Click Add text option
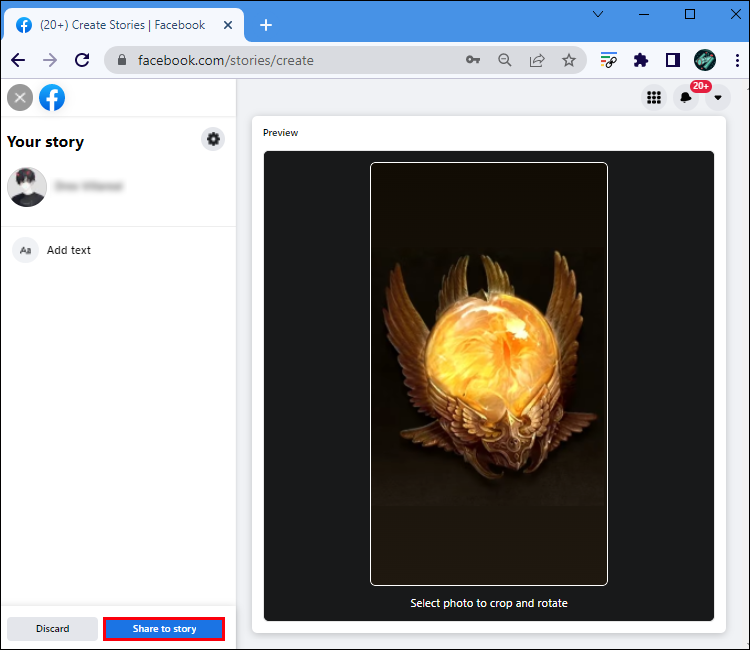750x650 pixels. tap(68, 250)
